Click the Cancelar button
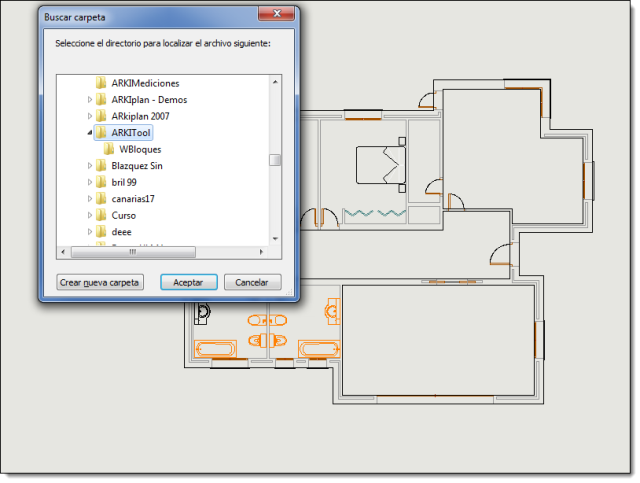 click(252, 282)
